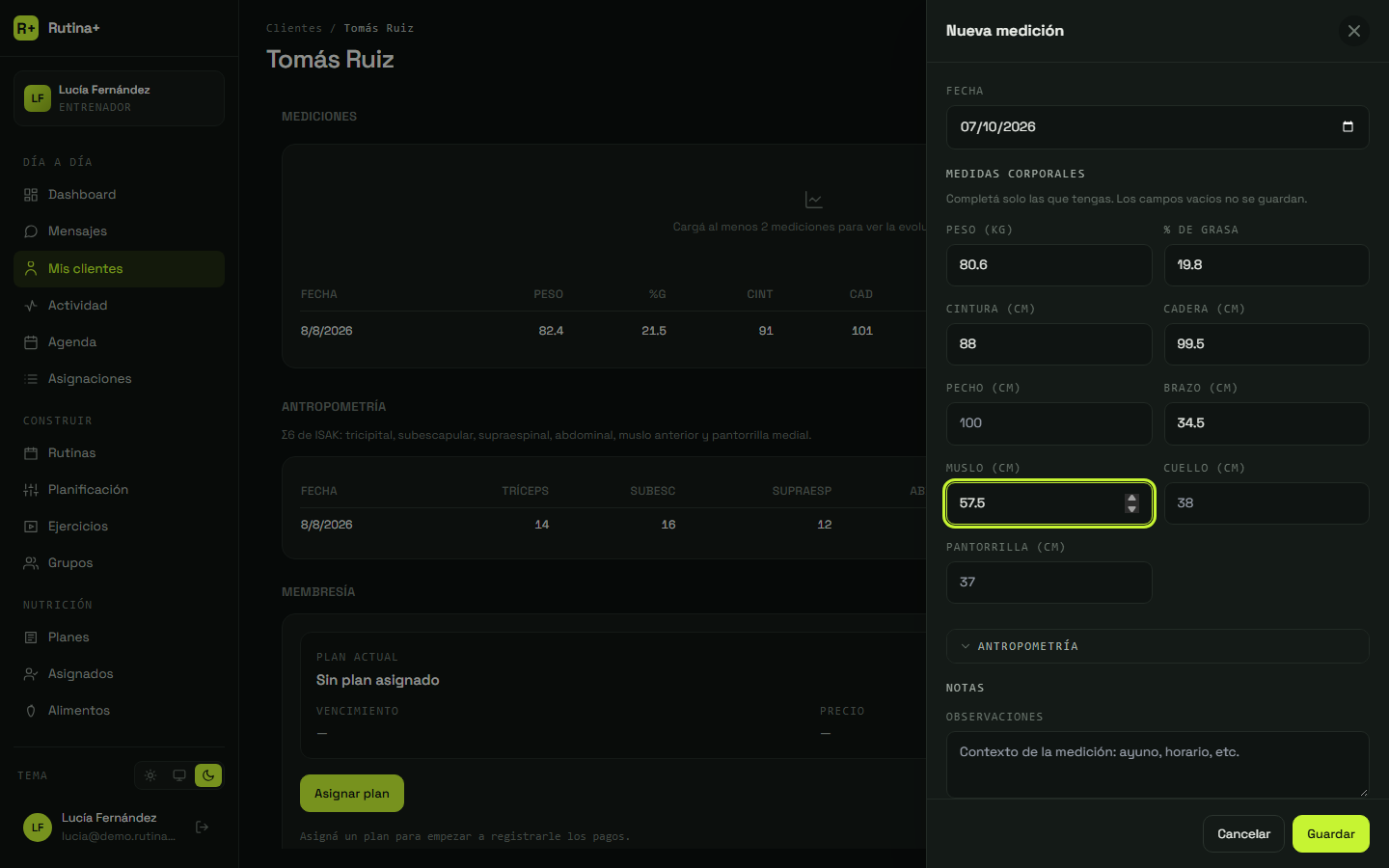Close the Nueva medición panel
The height and width of the screenshot is (868, 1389).
click(x=1354, y=31)
